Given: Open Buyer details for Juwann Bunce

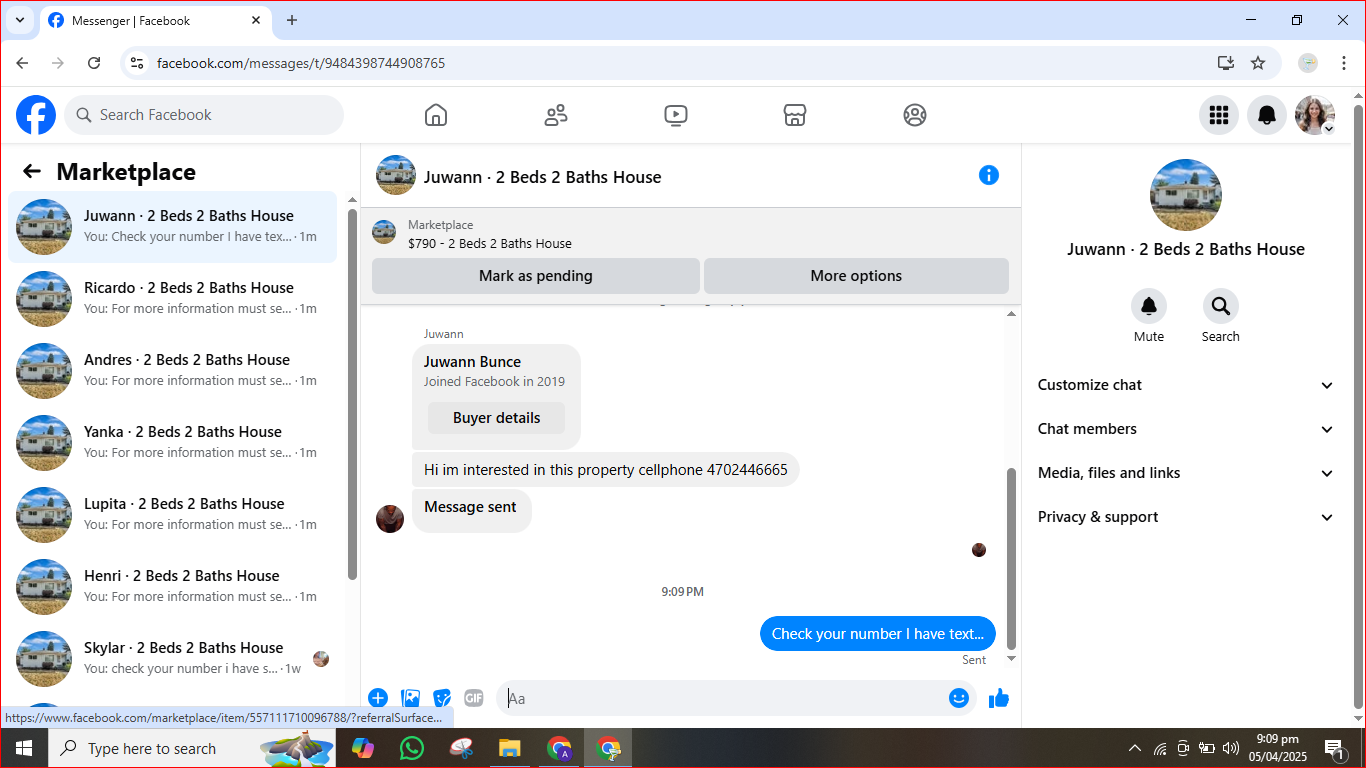Looking at the screenshot, I should pos(496,418).
